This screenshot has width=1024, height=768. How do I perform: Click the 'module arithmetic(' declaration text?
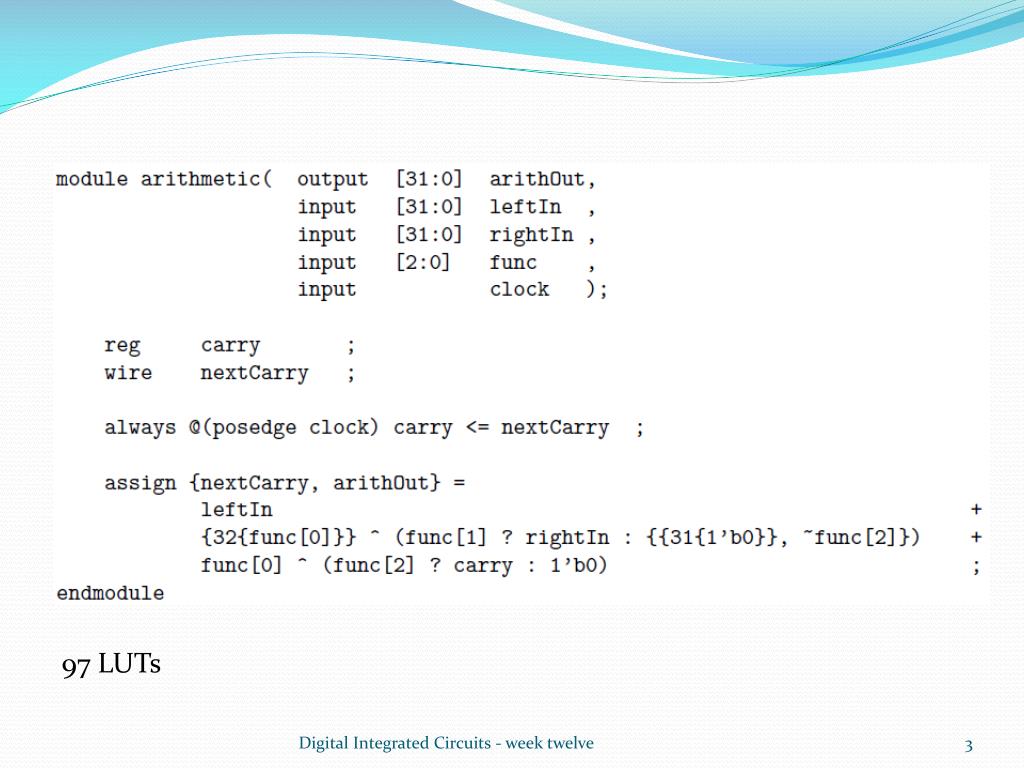pos(164,180)
